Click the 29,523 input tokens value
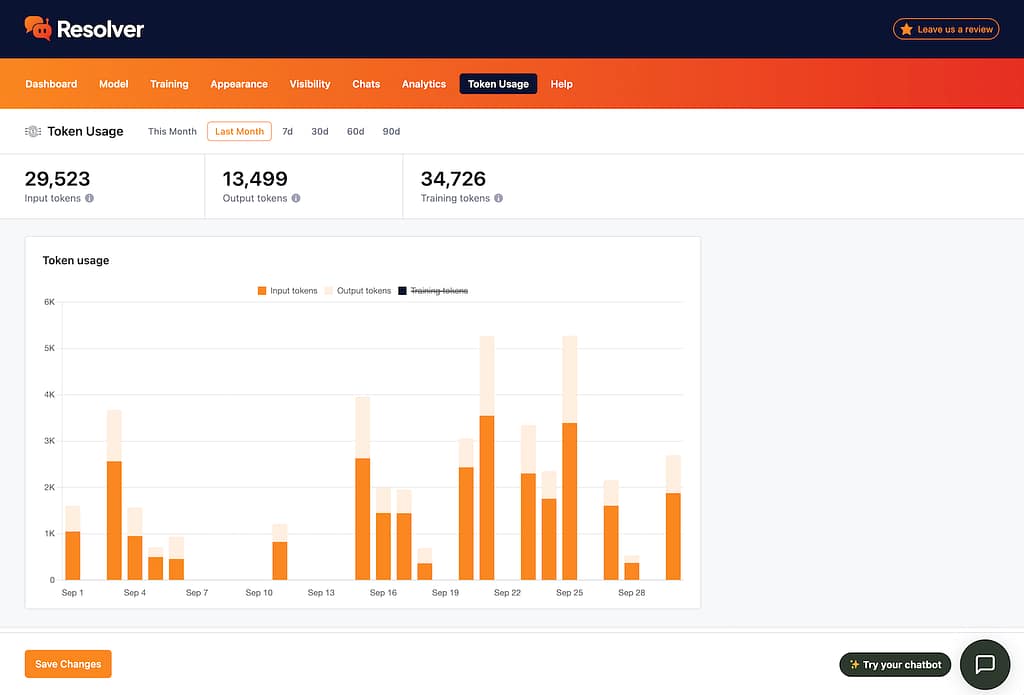This screenshot has height=695, width=1024. tap(57, 178)
